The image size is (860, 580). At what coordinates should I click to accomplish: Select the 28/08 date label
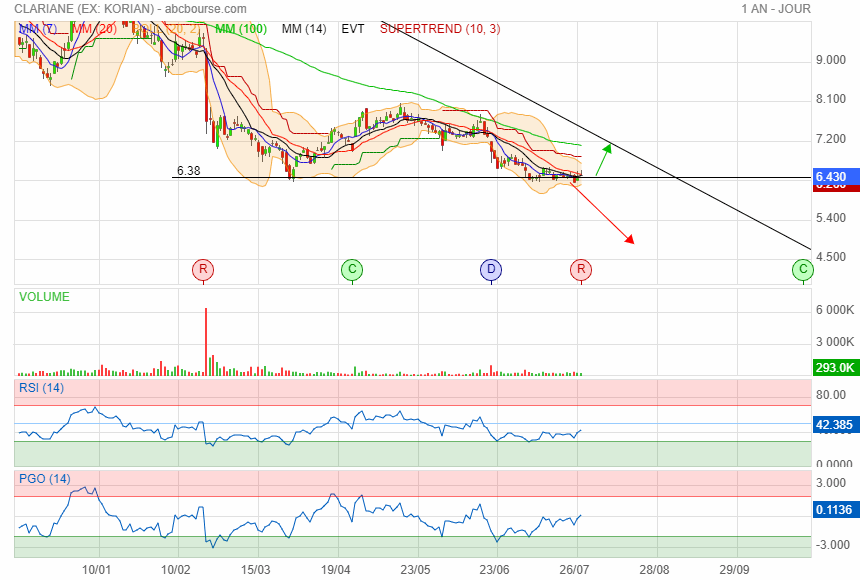click(654, 570)
